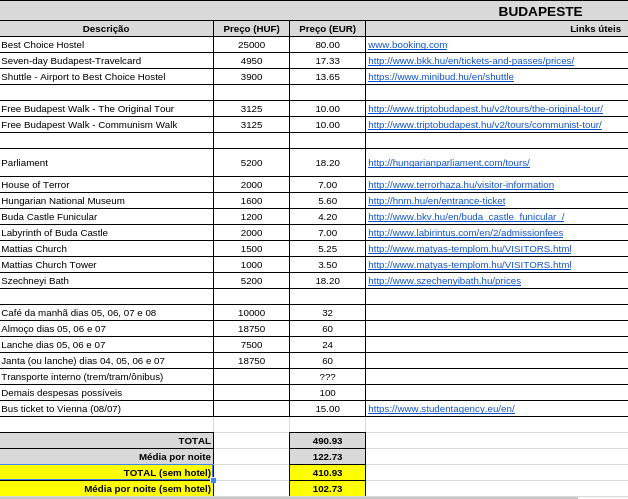Click the Preço (HUF) column header cell
Image resolution: width=628 pixels, height=499 pixels.
coord(251,29)
